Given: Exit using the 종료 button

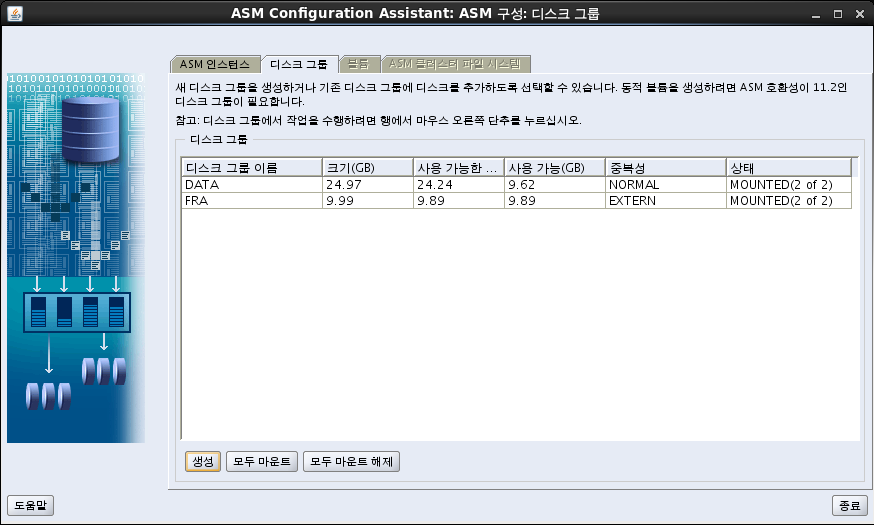Looking at the screenshot, I should click(847, 506).
